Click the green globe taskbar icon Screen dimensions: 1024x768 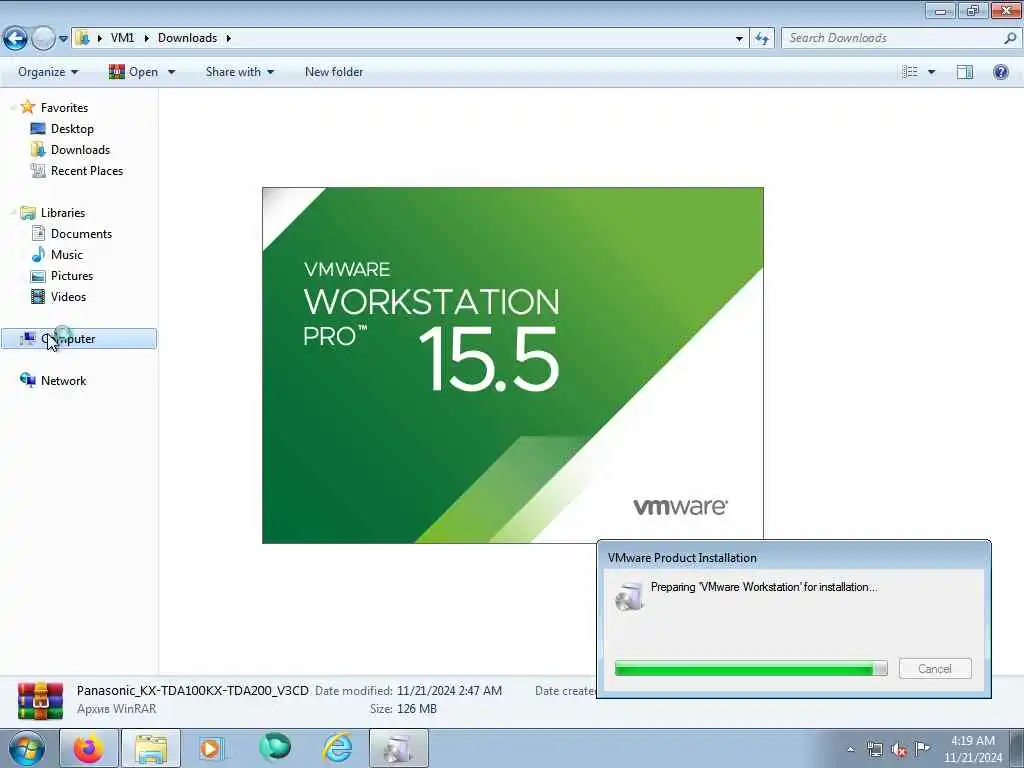point(275,748)
